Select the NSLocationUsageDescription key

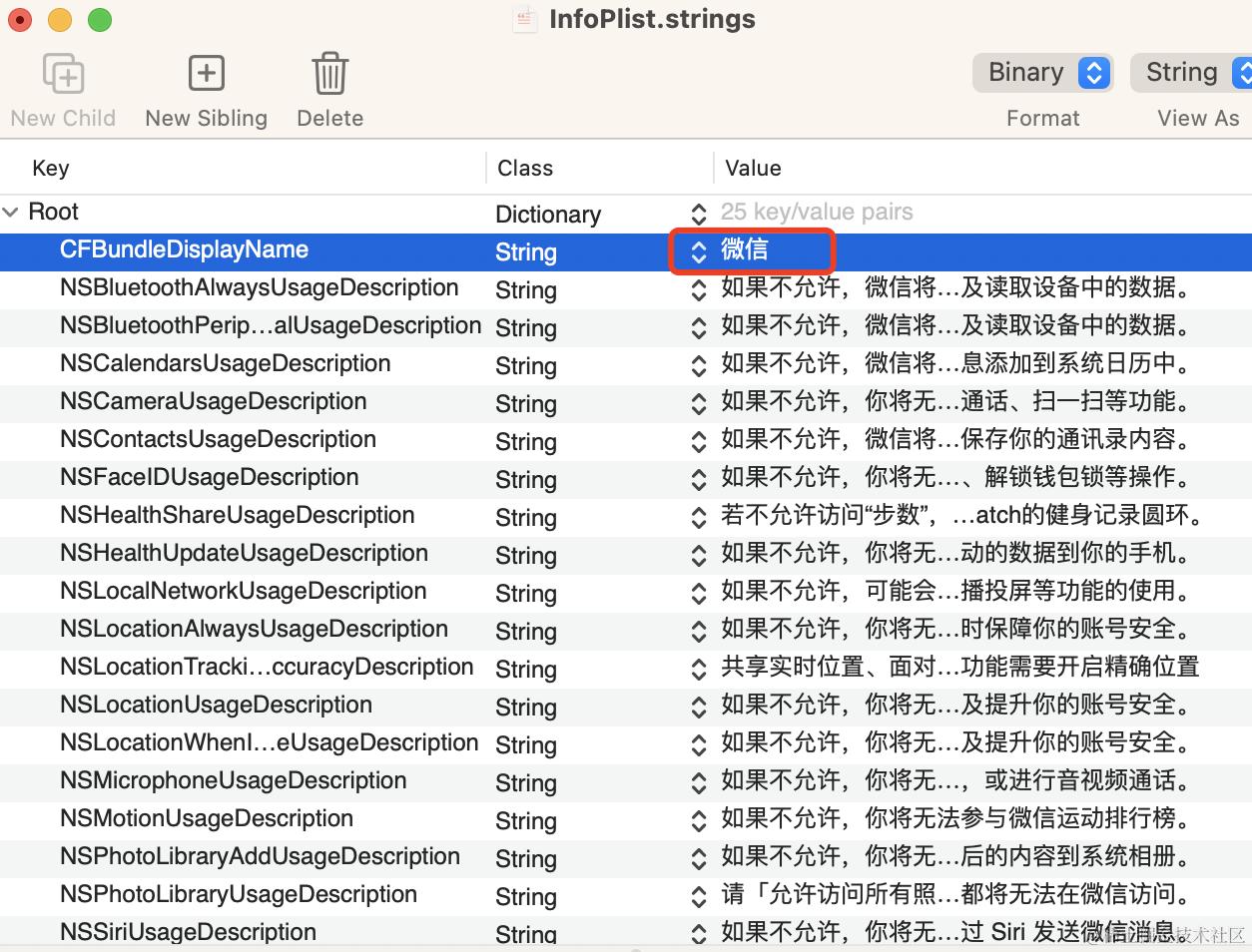[216, 705]
